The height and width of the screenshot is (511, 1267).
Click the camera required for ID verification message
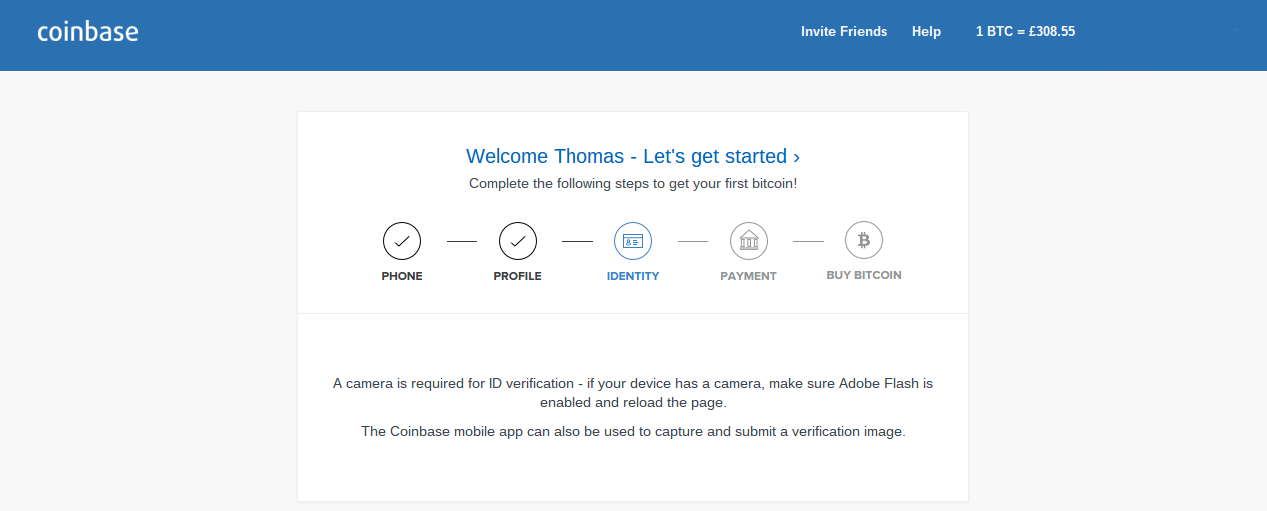633,393
